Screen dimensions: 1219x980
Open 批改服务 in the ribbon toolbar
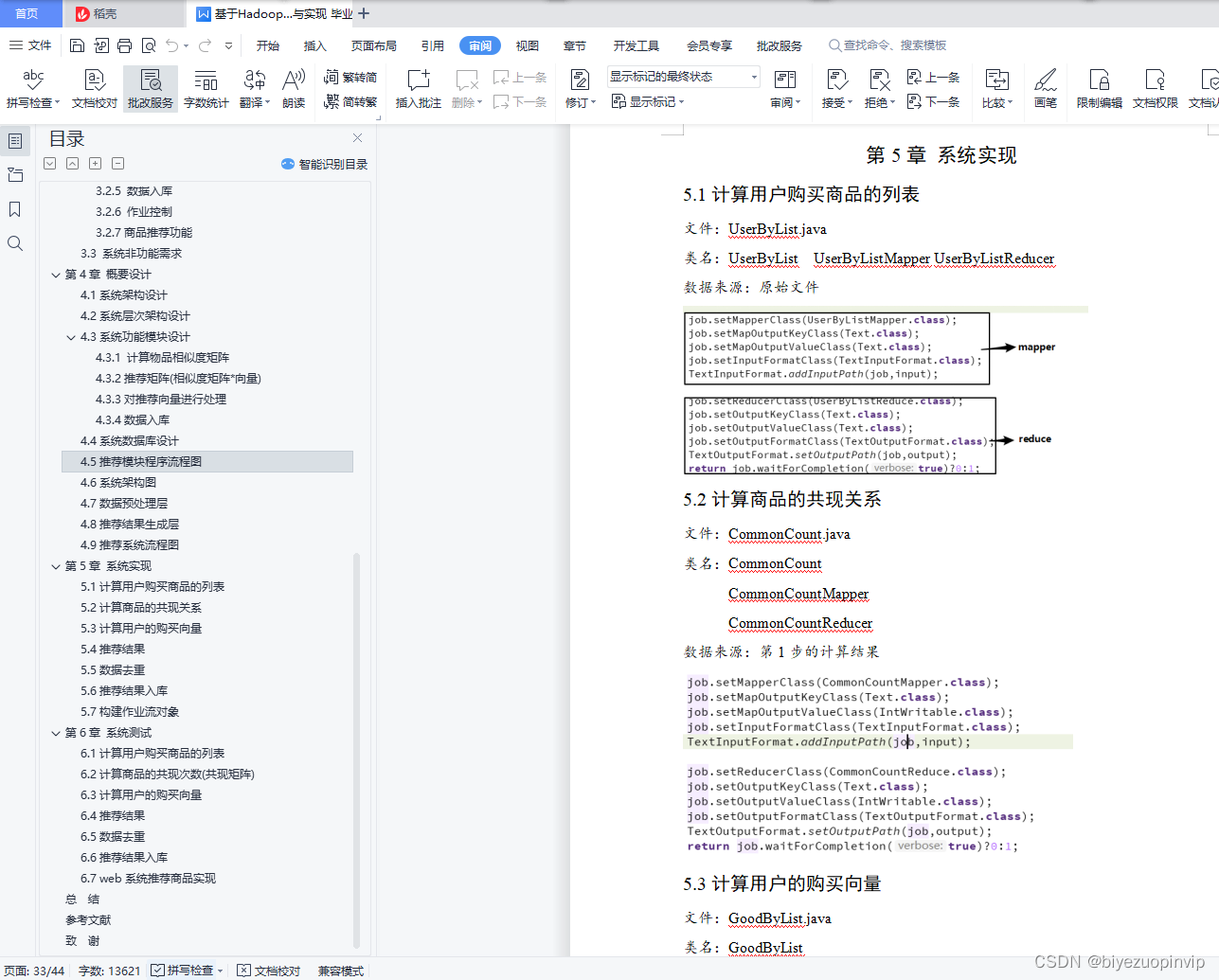click(151, 88)
